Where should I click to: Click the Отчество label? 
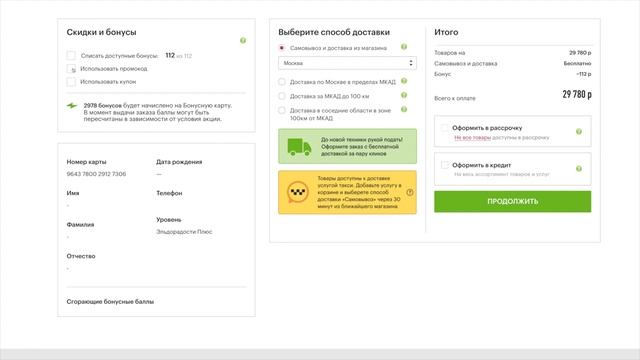point(81,256)
